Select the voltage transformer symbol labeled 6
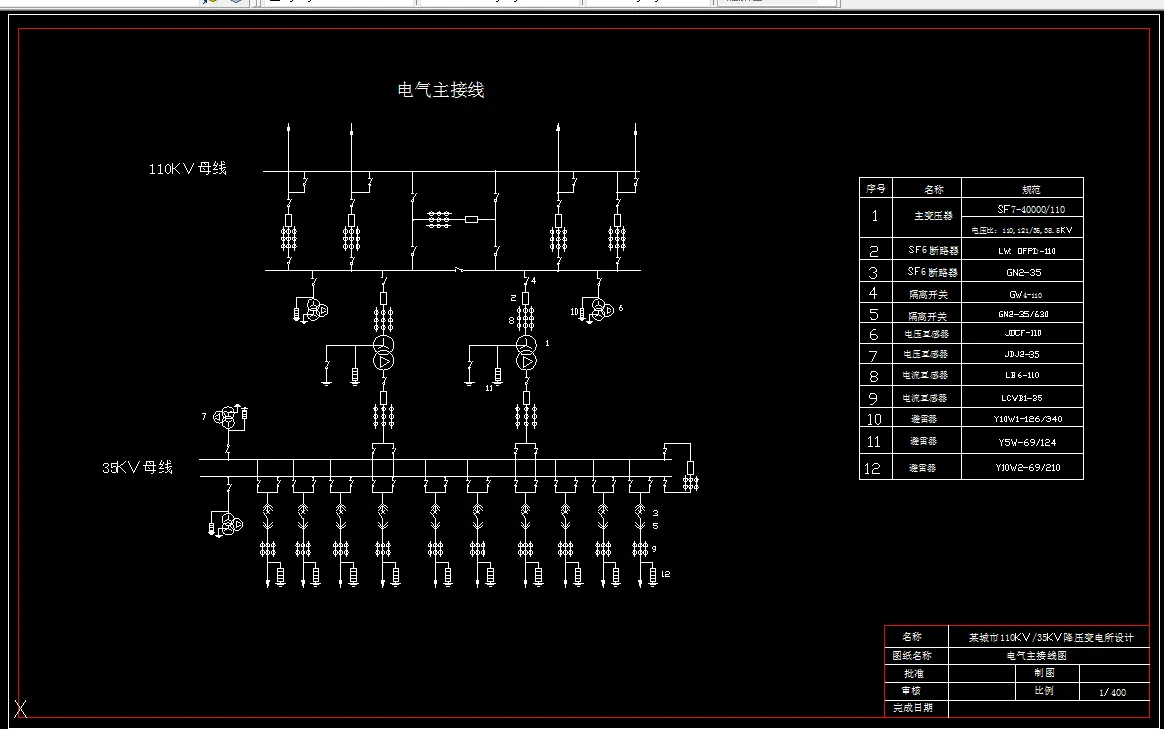1164x729 pixels. pos(600,311)
